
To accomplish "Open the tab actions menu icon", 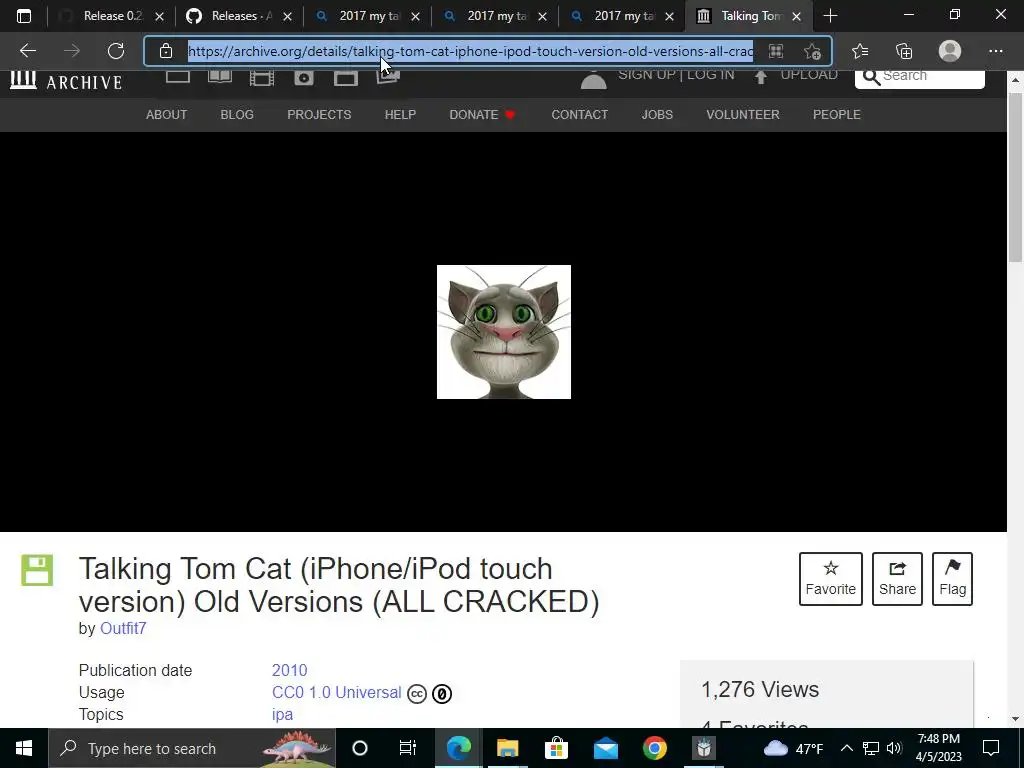I will click(x=24, y=16).
